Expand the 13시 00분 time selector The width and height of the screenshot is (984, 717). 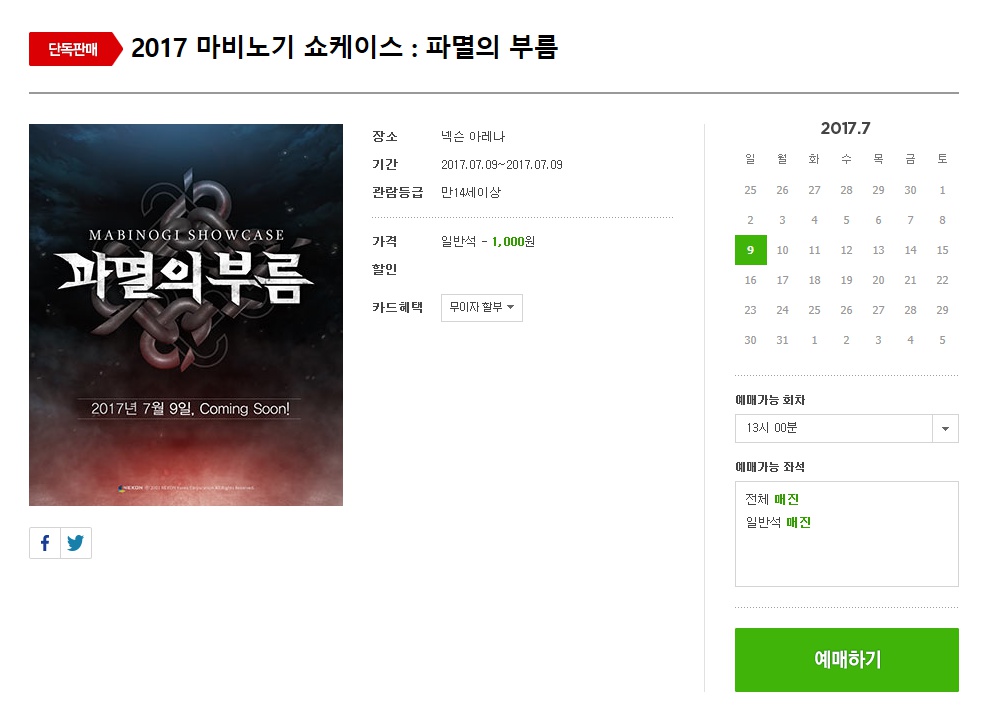click(847, 428)
